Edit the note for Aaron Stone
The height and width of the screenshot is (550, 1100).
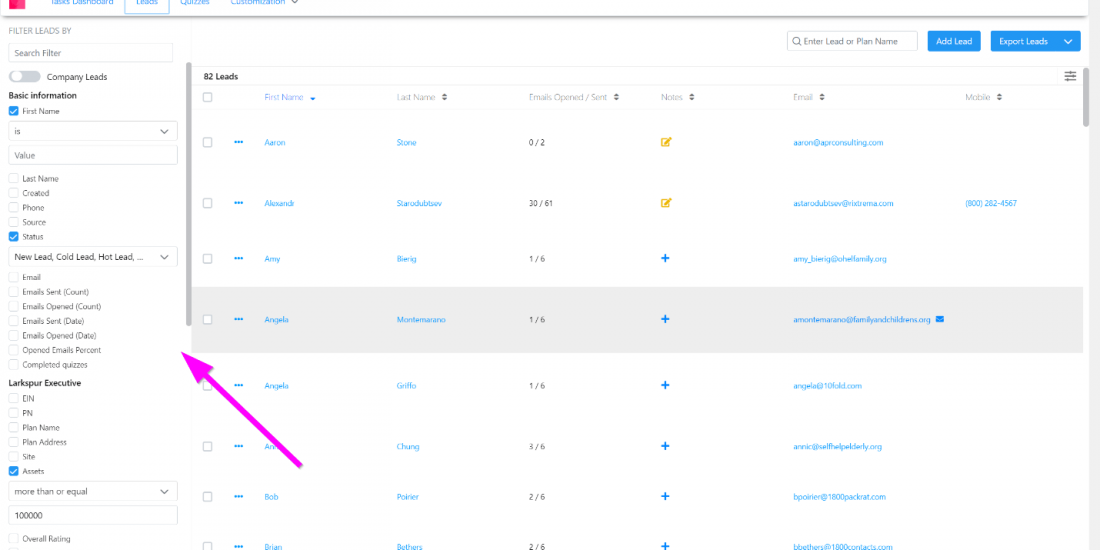666,142
